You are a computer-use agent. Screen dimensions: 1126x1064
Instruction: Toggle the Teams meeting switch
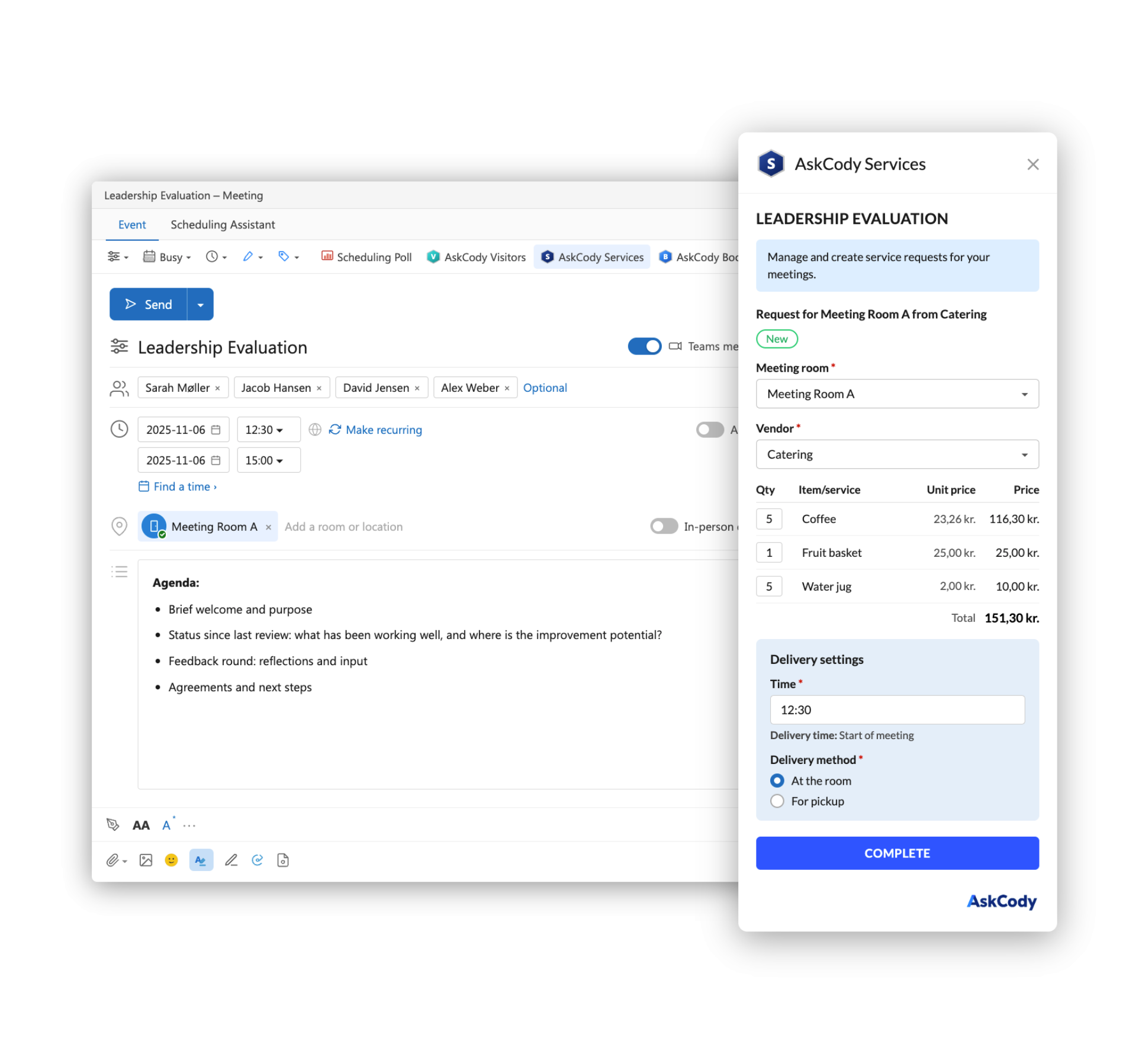[645, 346]
